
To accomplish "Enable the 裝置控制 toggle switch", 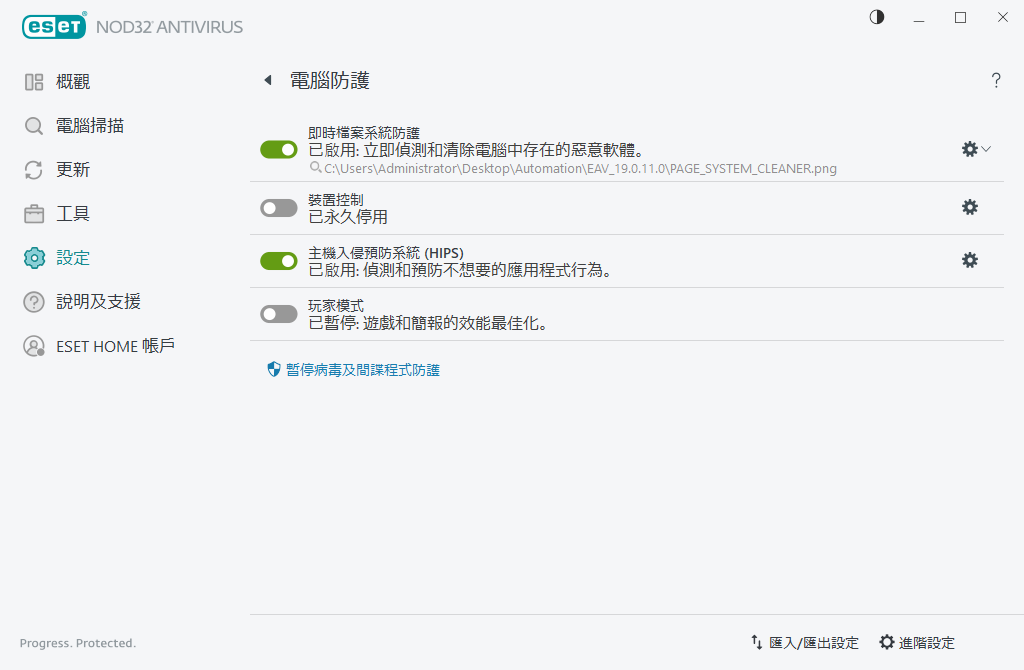I will (x=279, y=208).
